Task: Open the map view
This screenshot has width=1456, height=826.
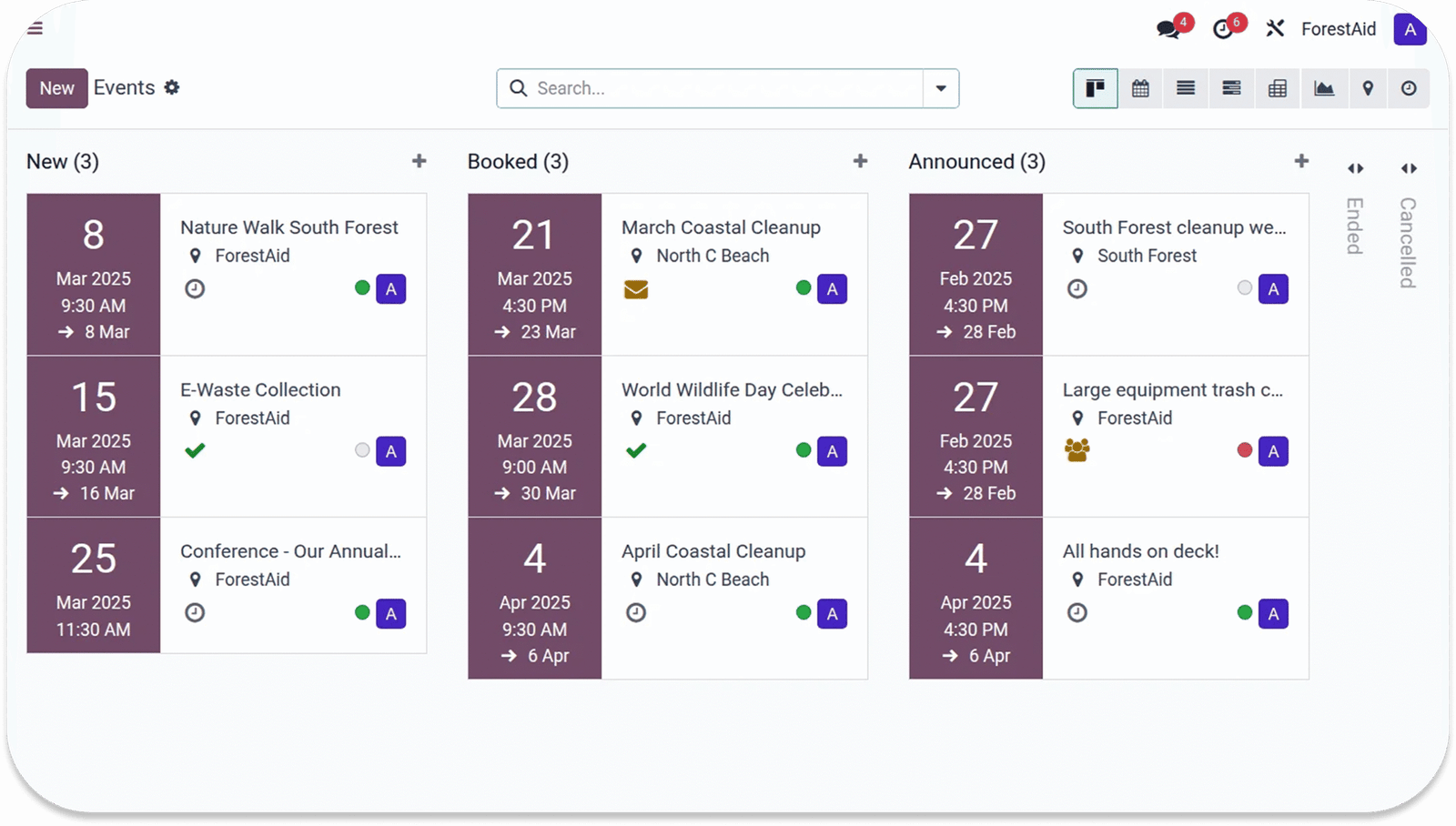Action: 1368,88
